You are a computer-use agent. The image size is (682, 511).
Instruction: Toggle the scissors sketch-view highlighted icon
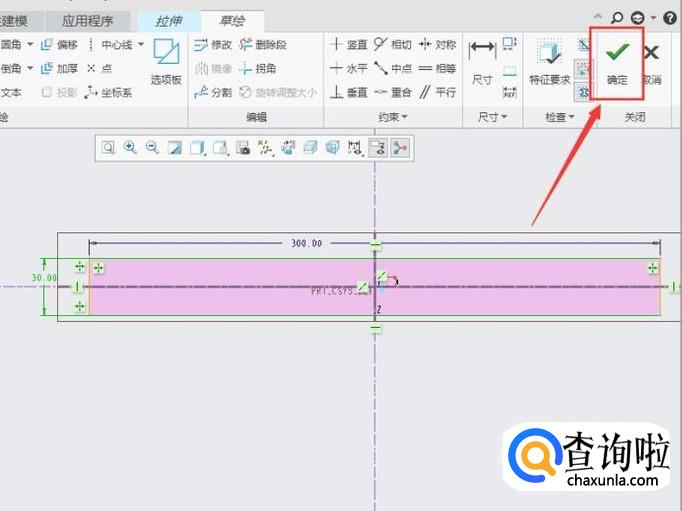(x=400, y=148)
